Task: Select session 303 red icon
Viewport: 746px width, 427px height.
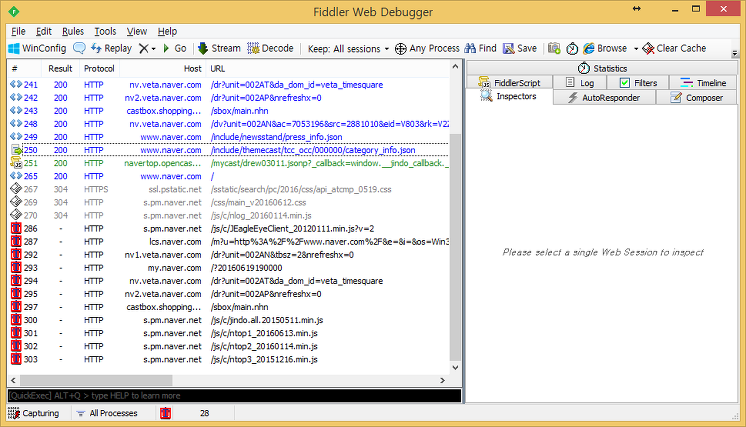Action: pos(16,359)
